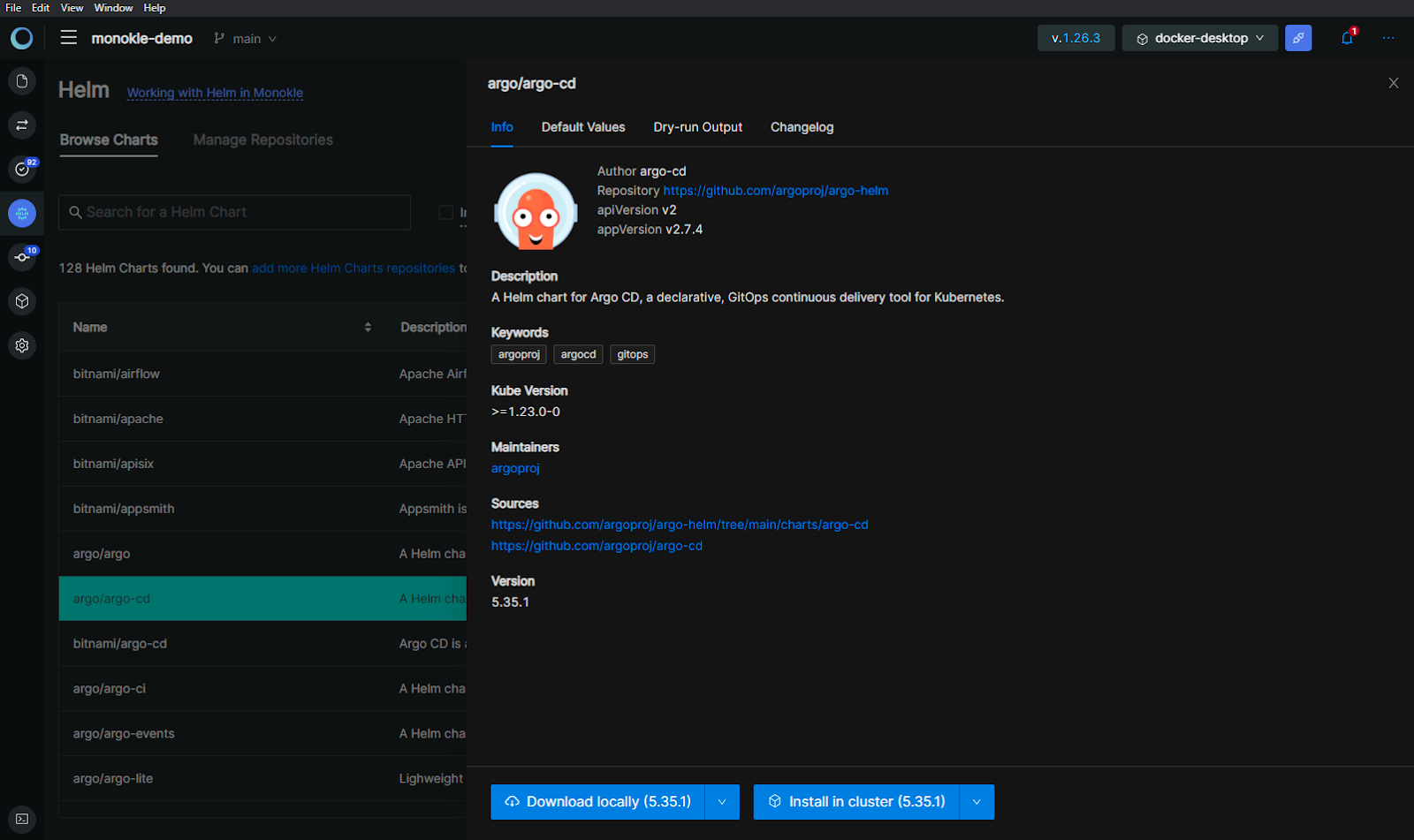Screen dimensions: 1414x840
Task: Switch to the Manage Repositories tab
Action: click(x=262, y=140)
